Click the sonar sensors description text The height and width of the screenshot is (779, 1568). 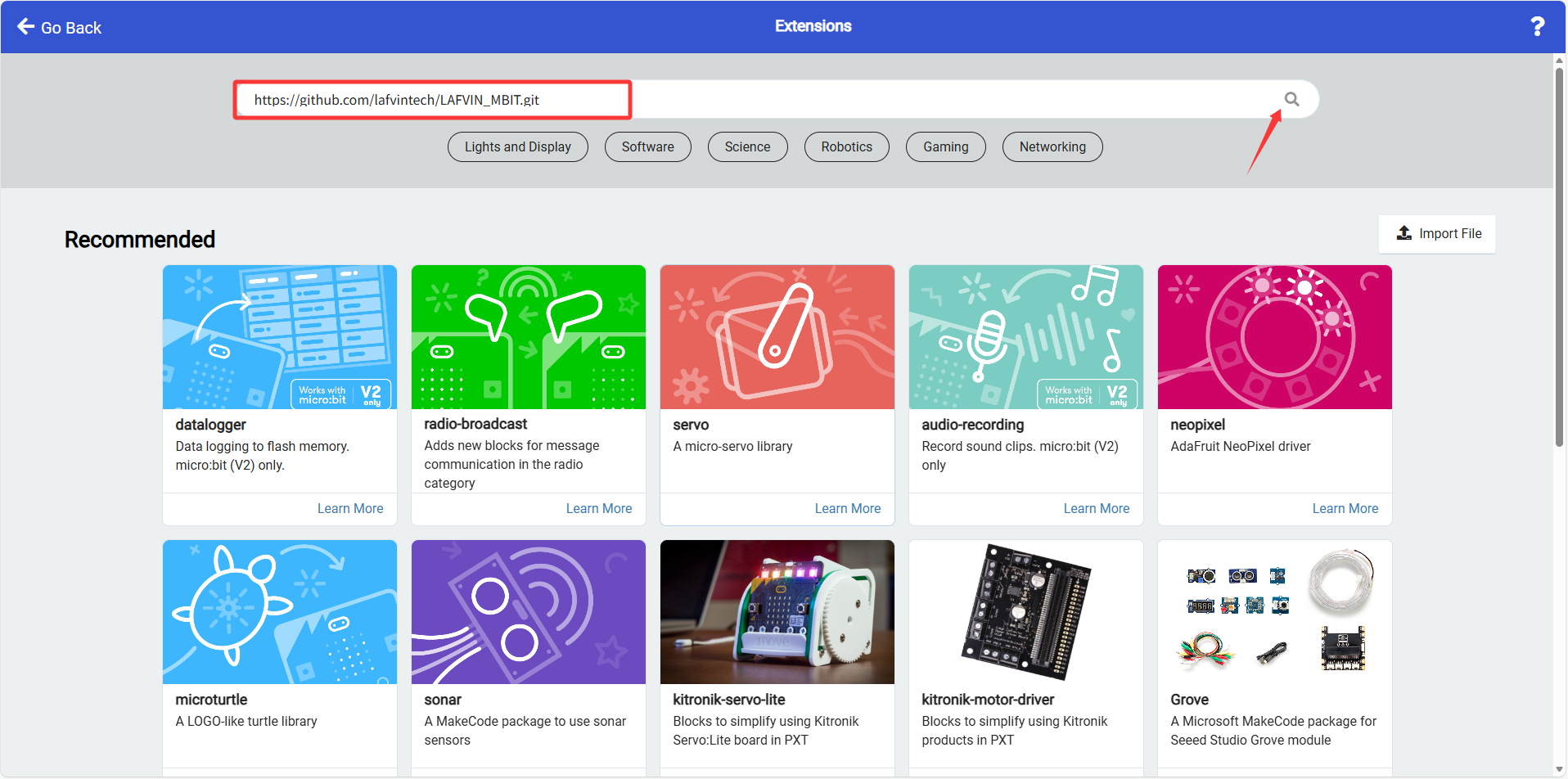pyautogui.click(x=525, y=731)
